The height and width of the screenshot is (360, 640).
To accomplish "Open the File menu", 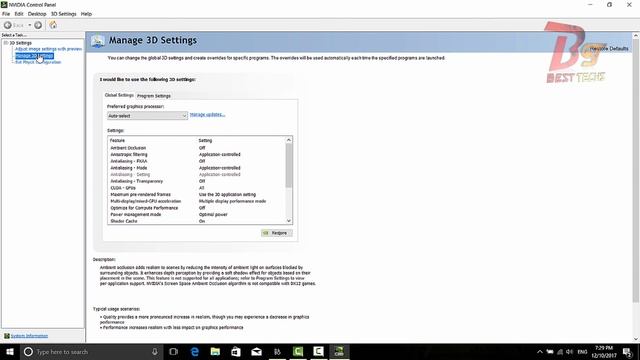I will [x=6, y=14].
